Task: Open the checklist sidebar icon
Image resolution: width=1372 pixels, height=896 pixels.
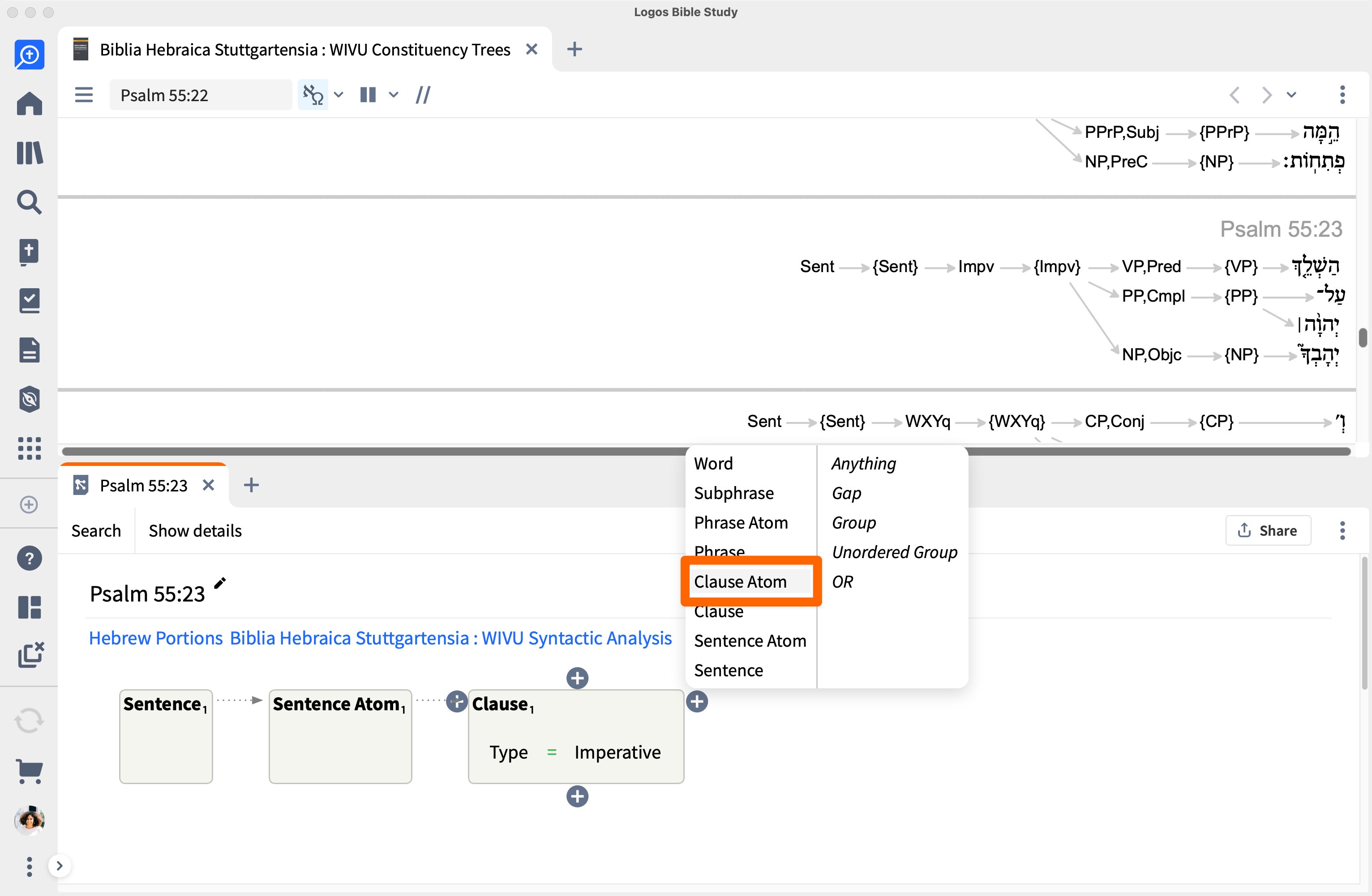Action: click(x=30, y=301)
